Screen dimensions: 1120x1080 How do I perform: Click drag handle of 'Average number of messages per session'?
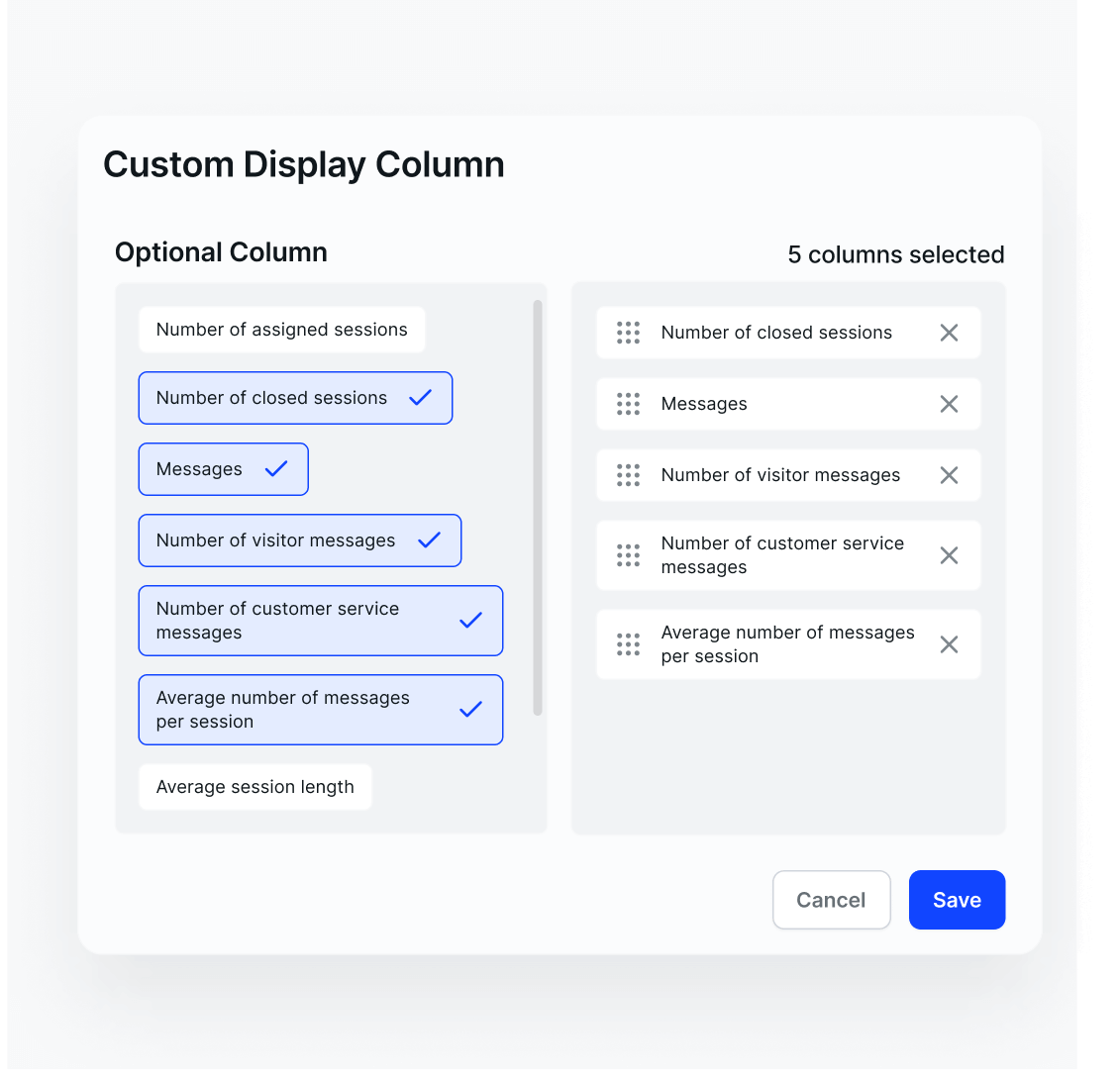[628, 644]
